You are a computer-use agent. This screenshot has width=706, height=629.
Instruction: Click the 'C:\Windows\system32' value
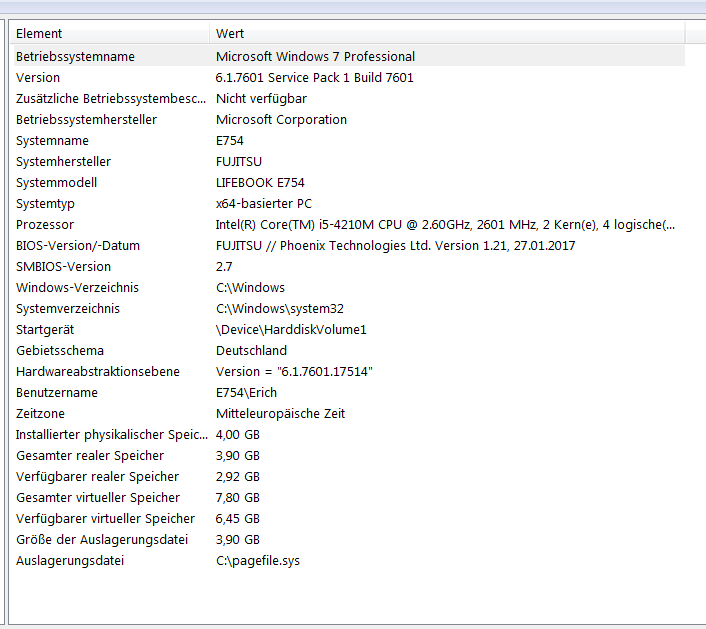coord(280,309)
